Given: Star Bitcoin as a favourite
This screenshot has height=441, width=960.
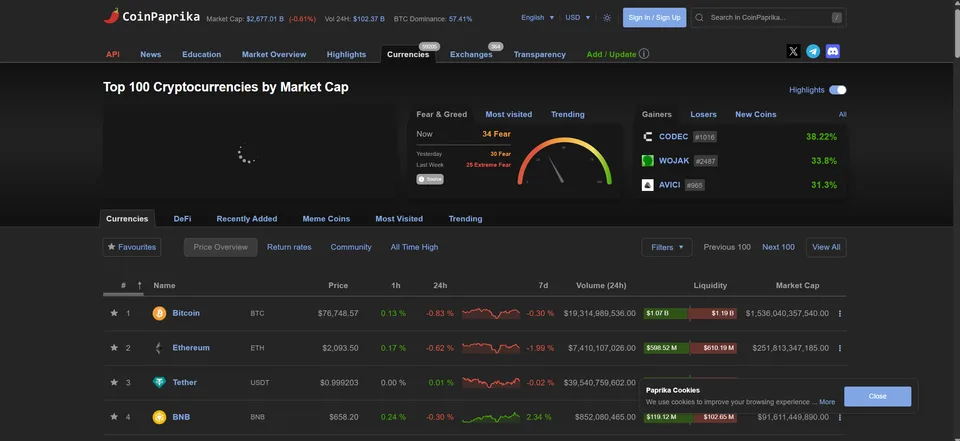Looking at the screenshot, I should (114, 313).
